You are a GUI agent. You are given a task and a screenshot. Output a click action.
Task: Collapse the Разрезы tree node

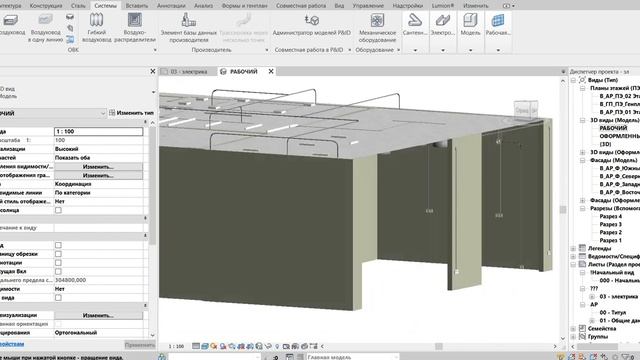(583, 209)
